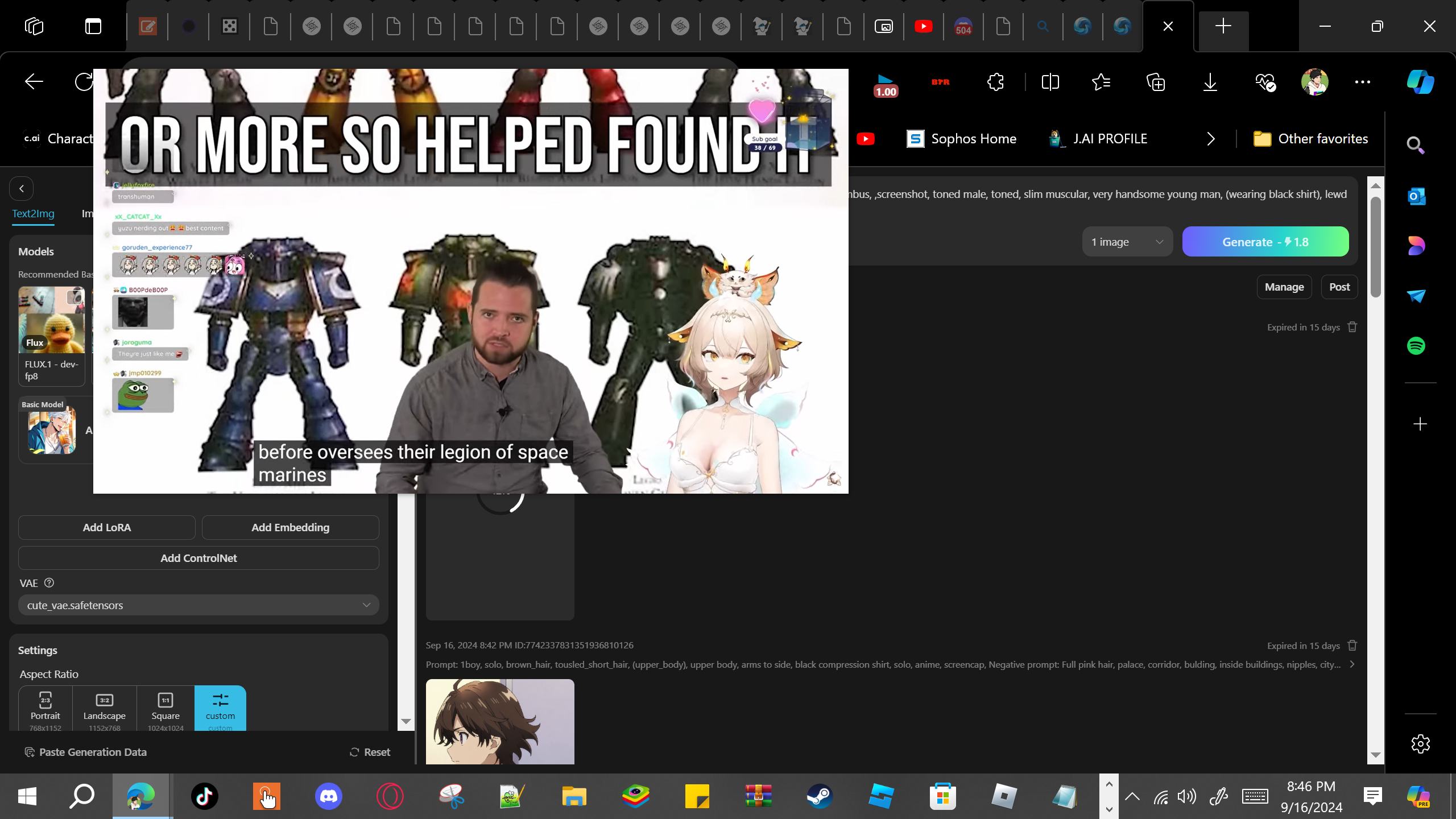Click the left panel scroll-down arrow
The width and height of the screenshot is (1456, 819).
pos(406,721)
